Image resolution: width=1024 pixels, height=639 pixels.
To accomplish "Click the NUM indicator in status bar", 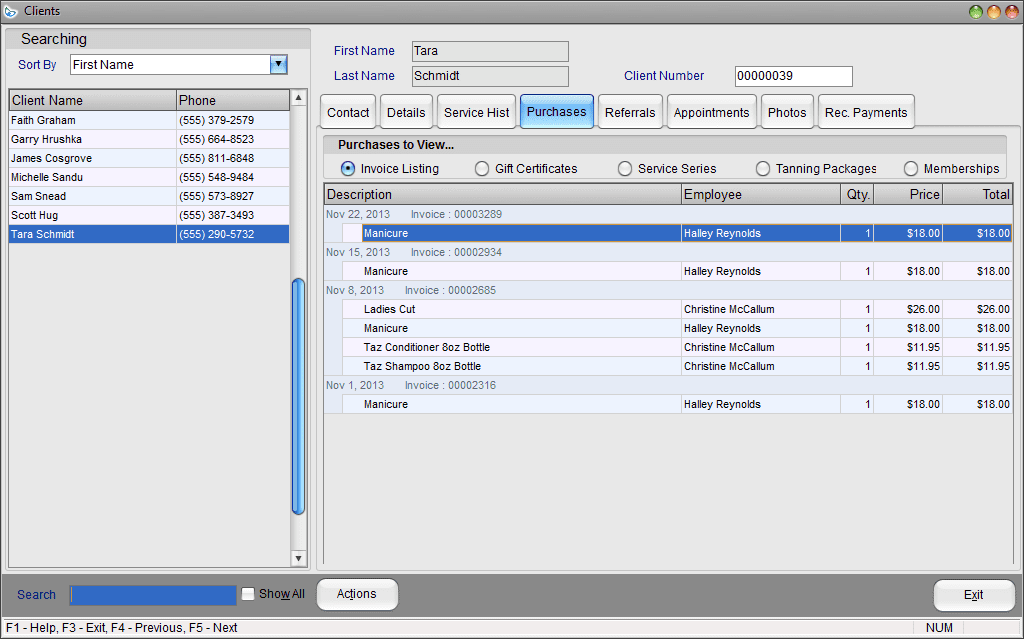I will point(939,628).
